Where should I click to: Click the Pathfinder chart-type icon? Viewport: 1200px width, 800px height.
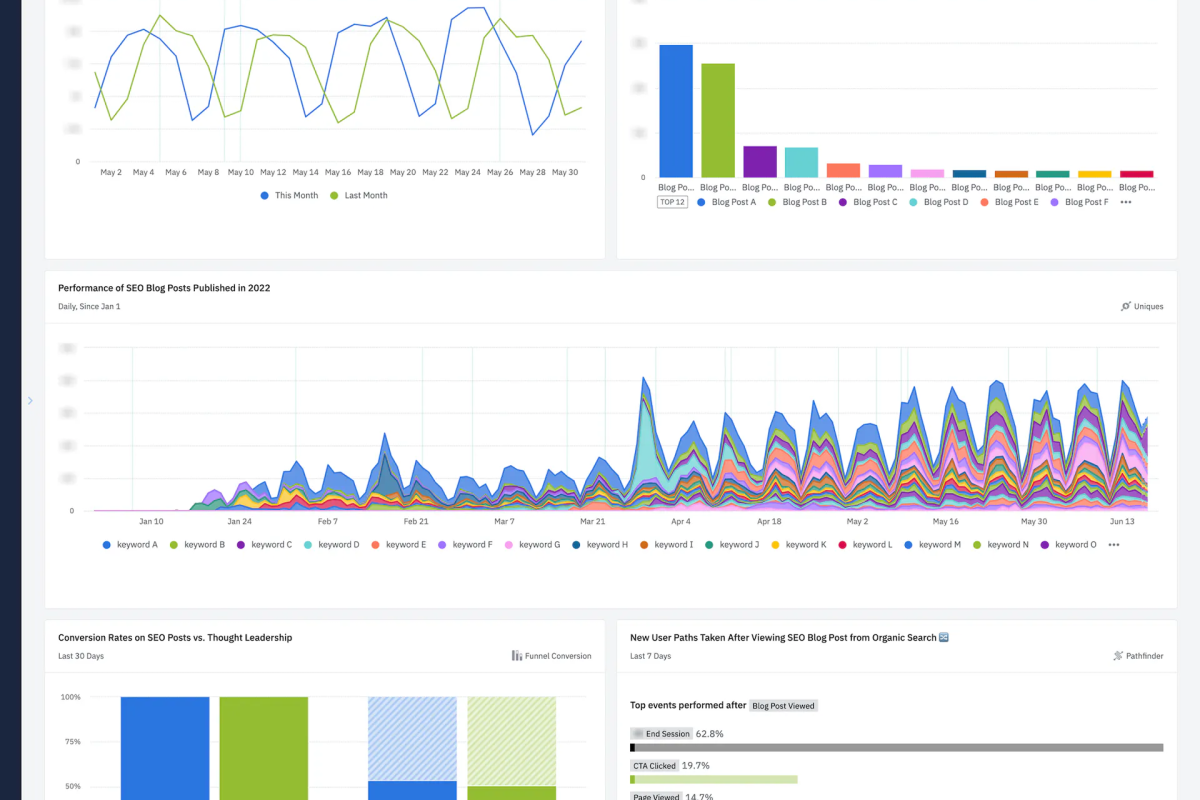tap(1118, 656)
